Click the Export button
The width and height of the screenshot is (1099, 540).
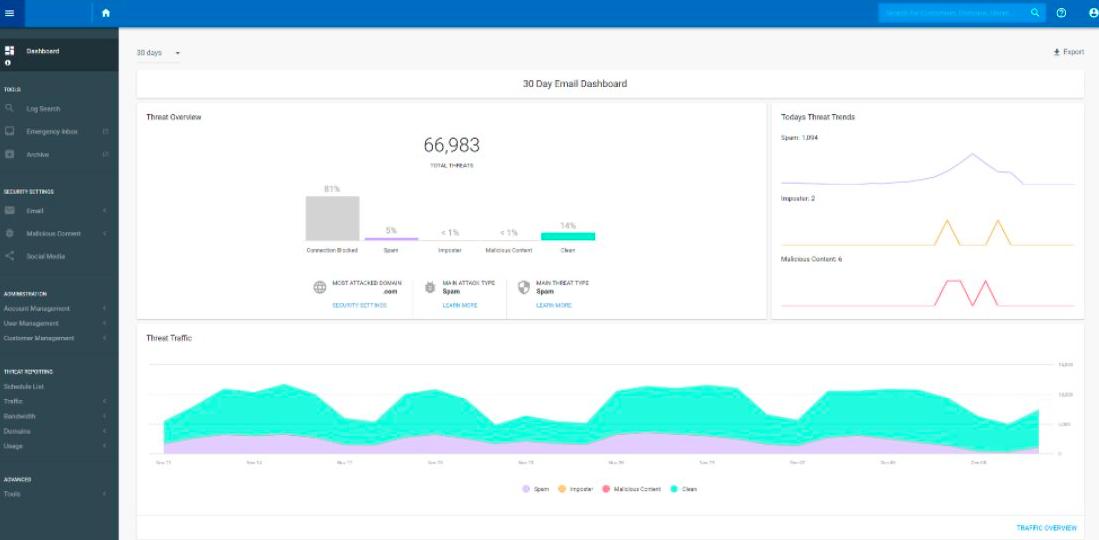click(1068, 52)
